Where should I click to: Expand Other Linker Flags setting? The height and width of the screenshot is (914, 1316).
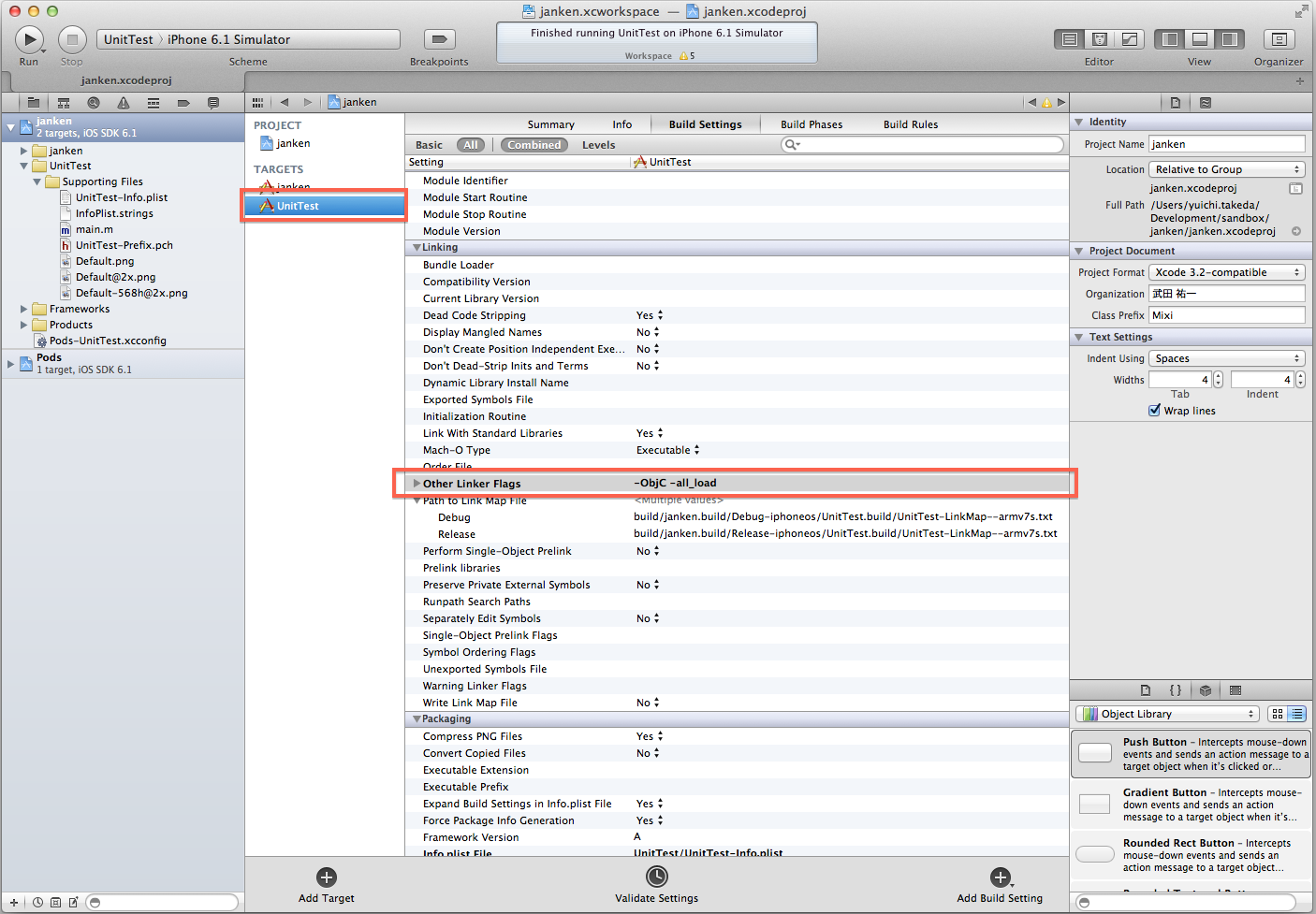tap(417, 484)
